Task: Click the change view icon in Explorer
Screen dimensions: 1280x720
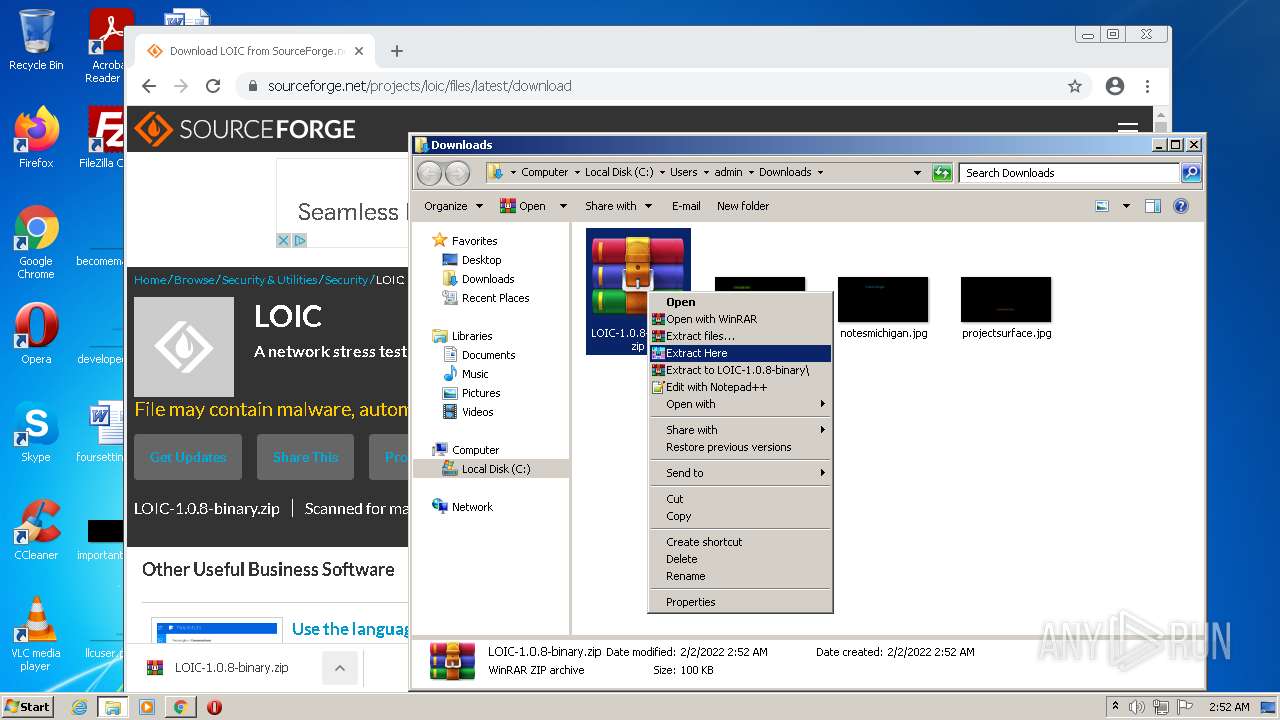Action: tap(1102, 206)
